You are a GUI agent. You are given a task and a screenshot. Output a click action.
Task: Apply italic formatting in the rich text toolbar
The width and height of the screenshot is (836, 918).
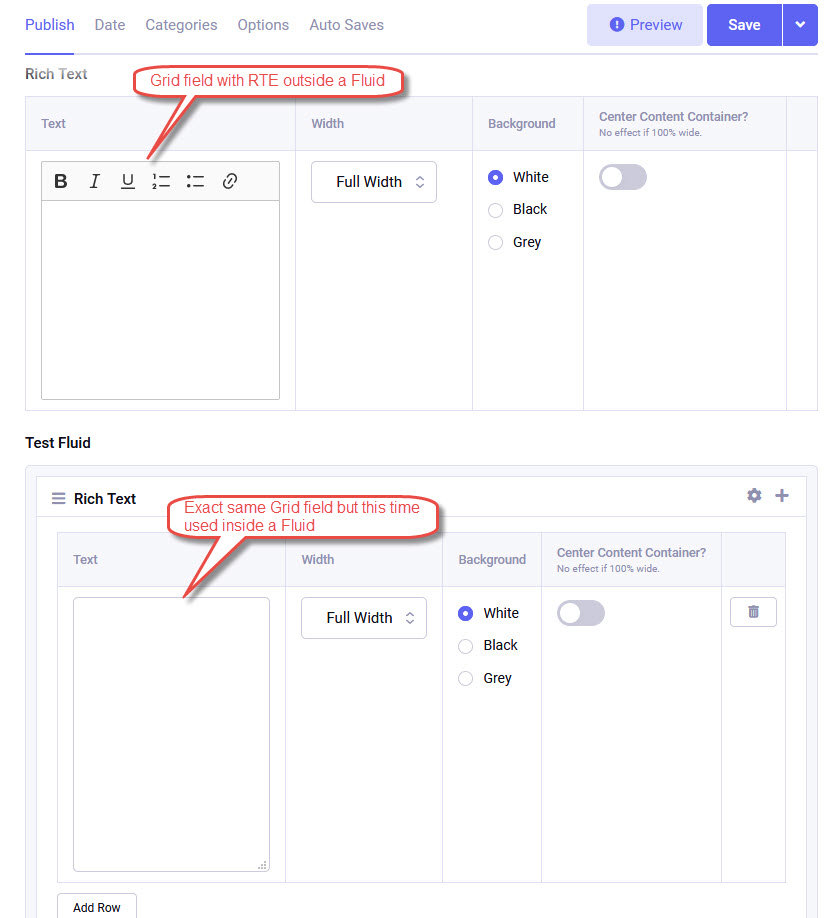(x=94, y=181)
